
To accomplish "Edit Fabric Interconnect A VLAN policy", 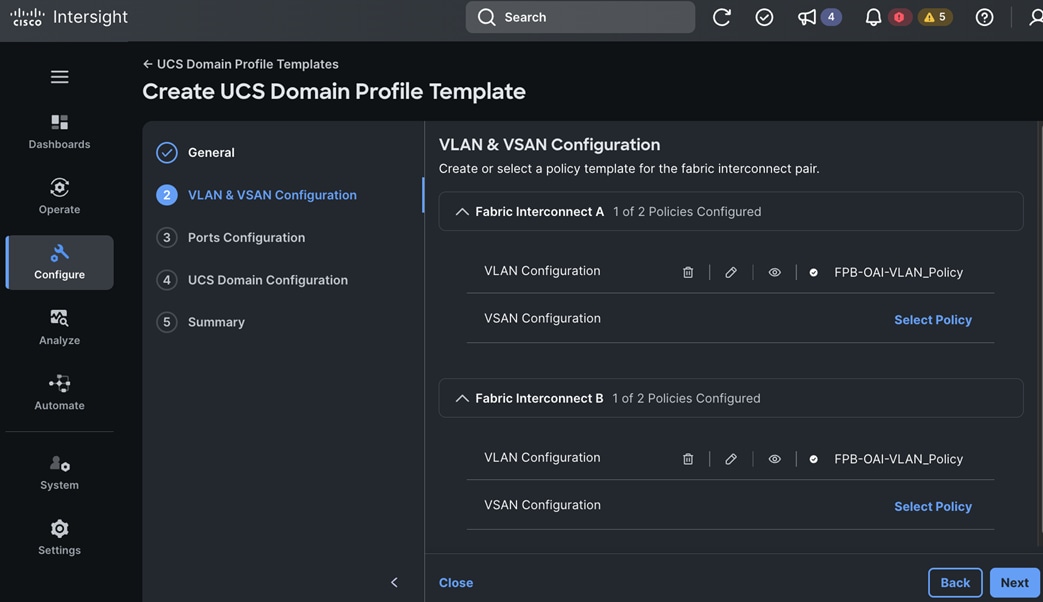I will 730,272.
